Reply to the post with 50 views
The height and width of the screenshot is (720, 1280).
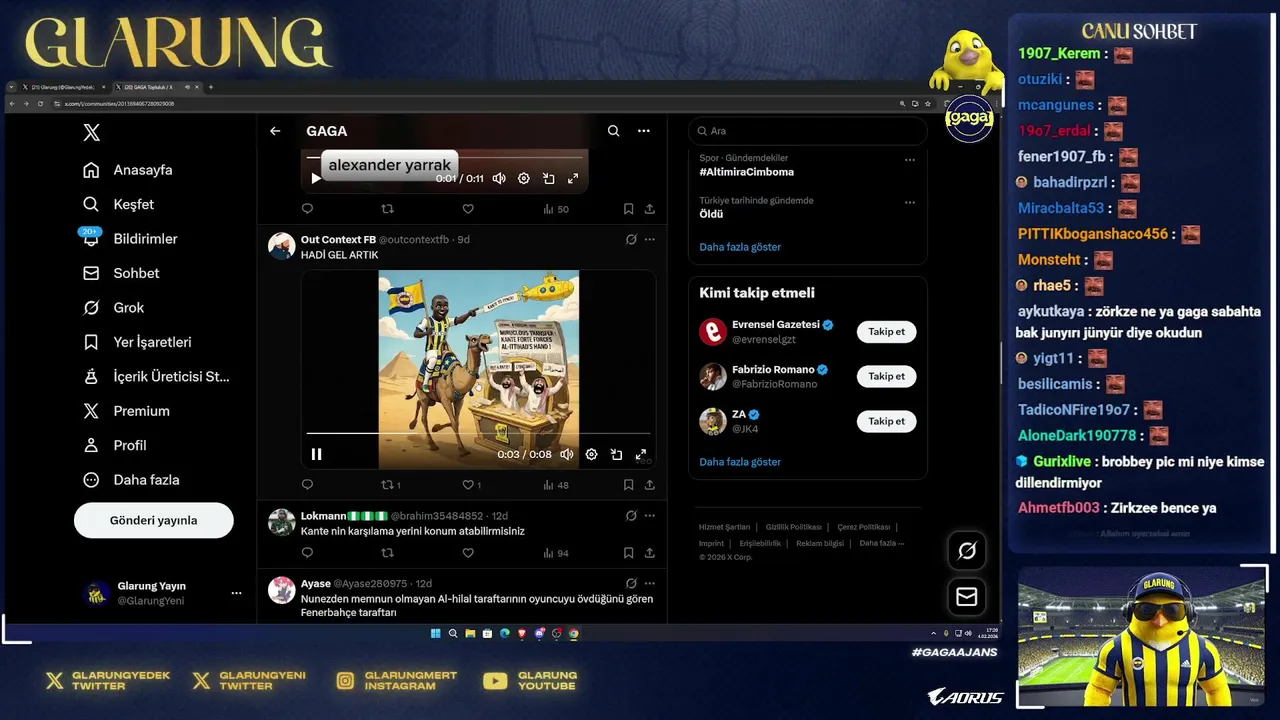(307, 209)
